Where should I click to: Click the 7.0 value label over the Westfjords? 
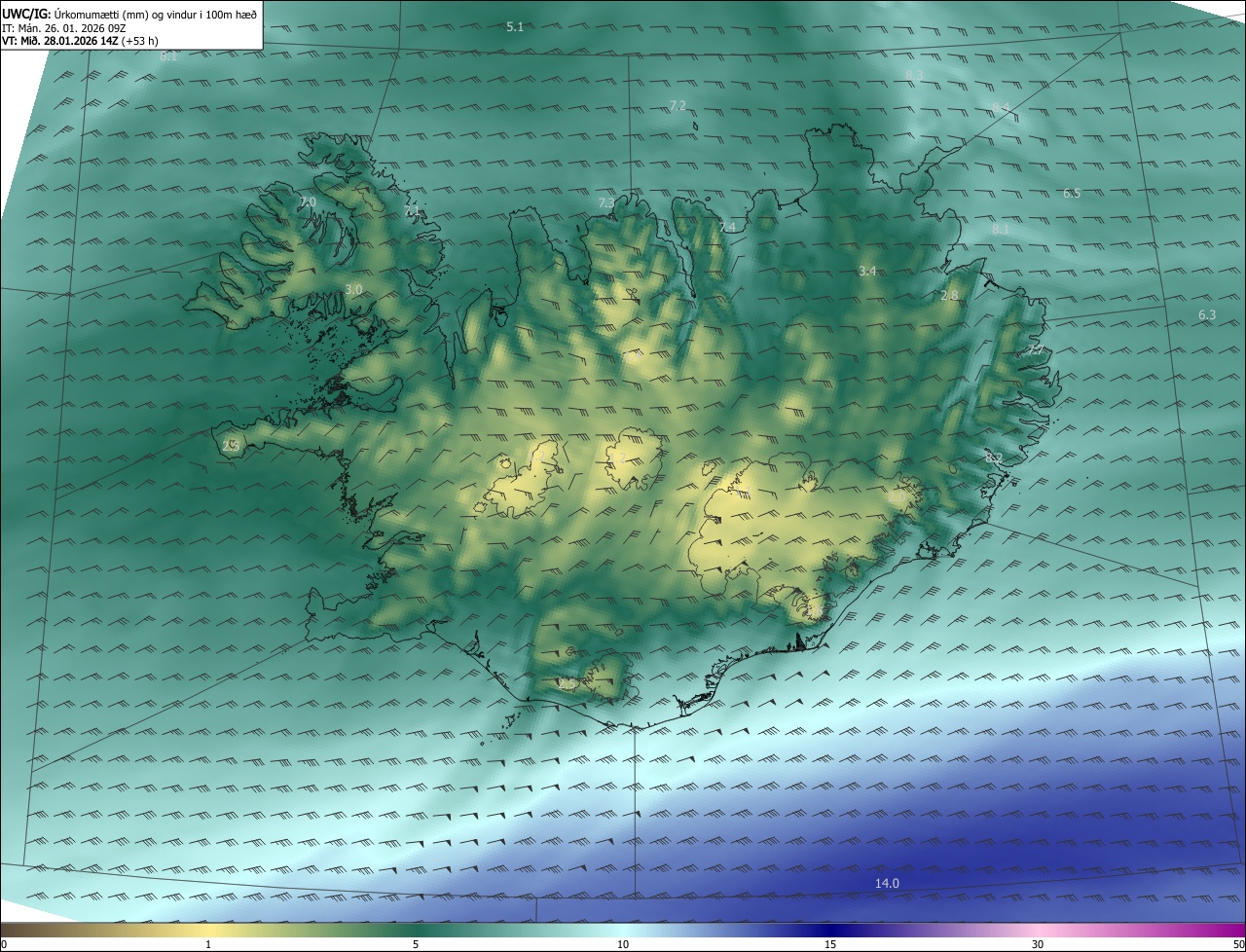click(x=308, y=202)
